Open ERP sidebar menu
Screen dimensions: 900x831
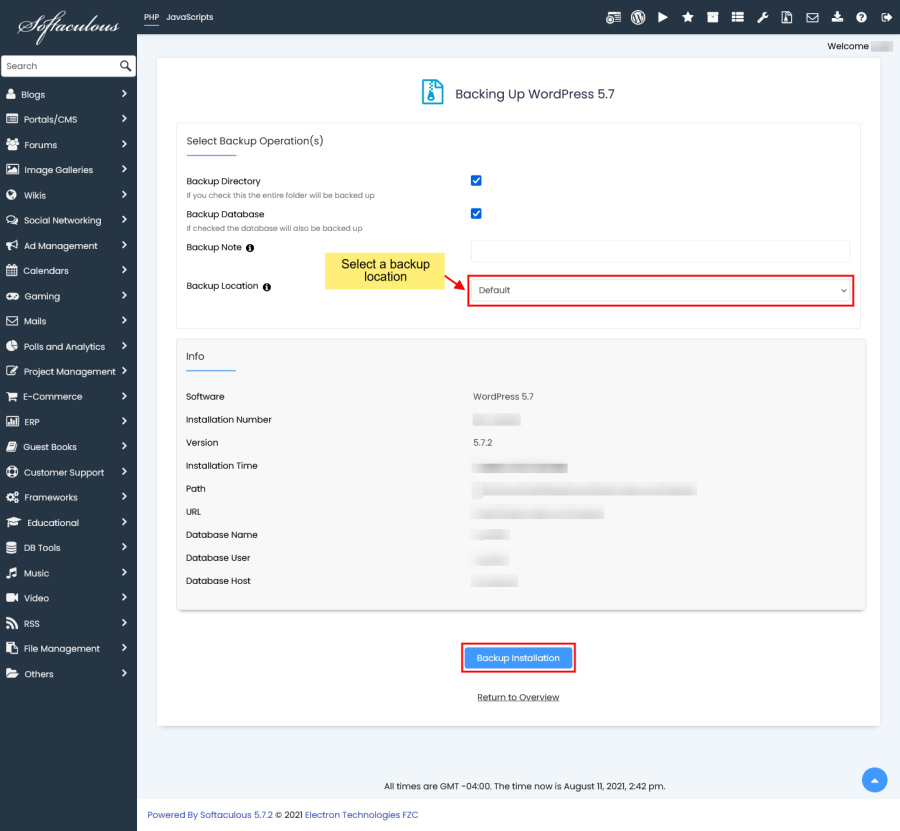tap(68, 422)
